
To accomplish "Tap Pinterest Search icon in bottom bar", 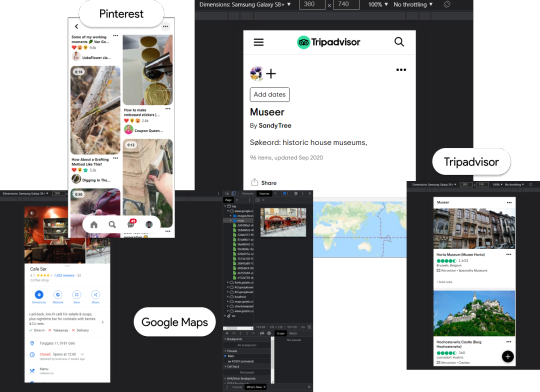I will tap(112, 225).
